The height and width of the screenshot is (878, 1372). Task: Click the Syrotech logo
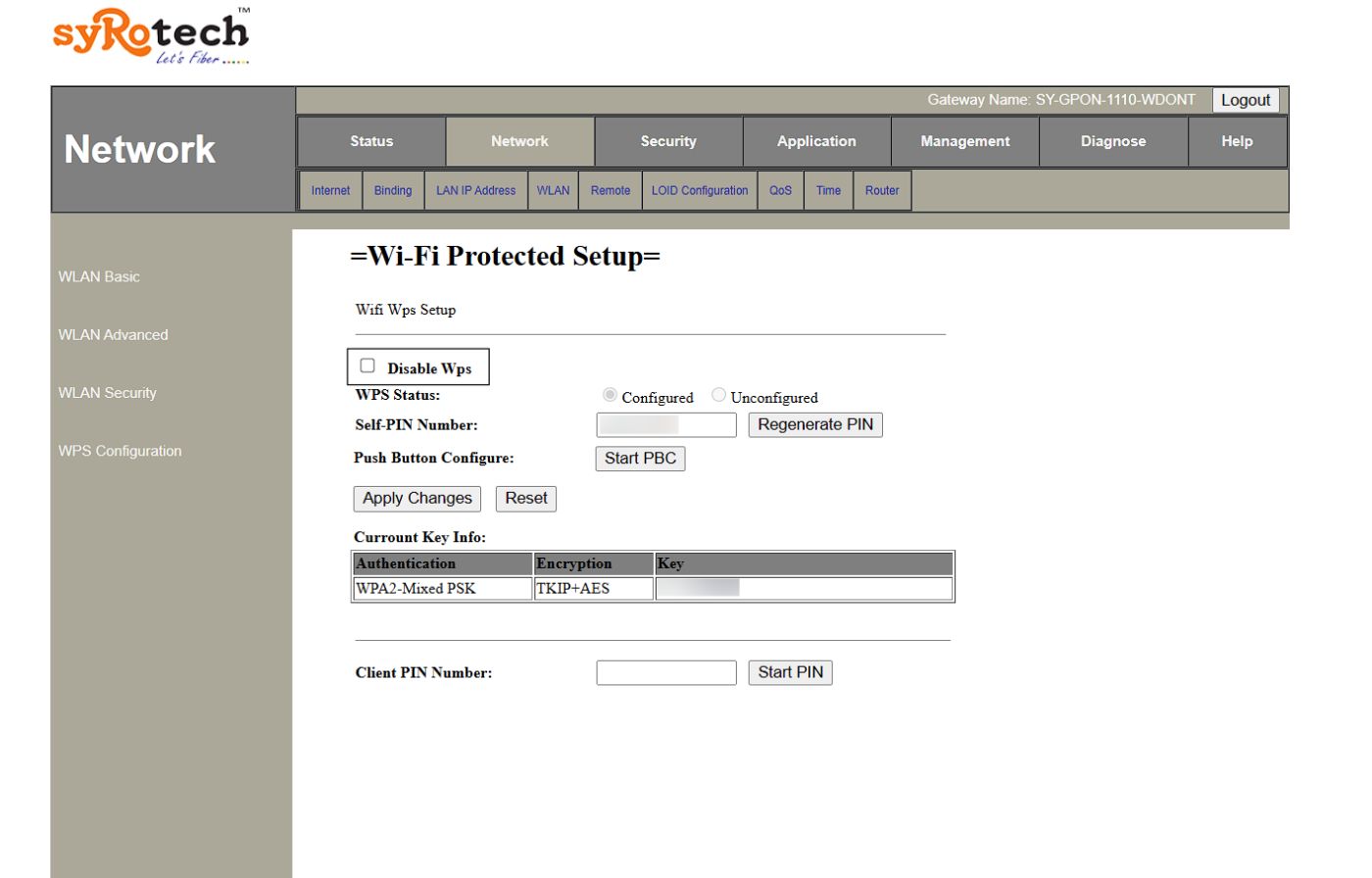pos(151,36)
